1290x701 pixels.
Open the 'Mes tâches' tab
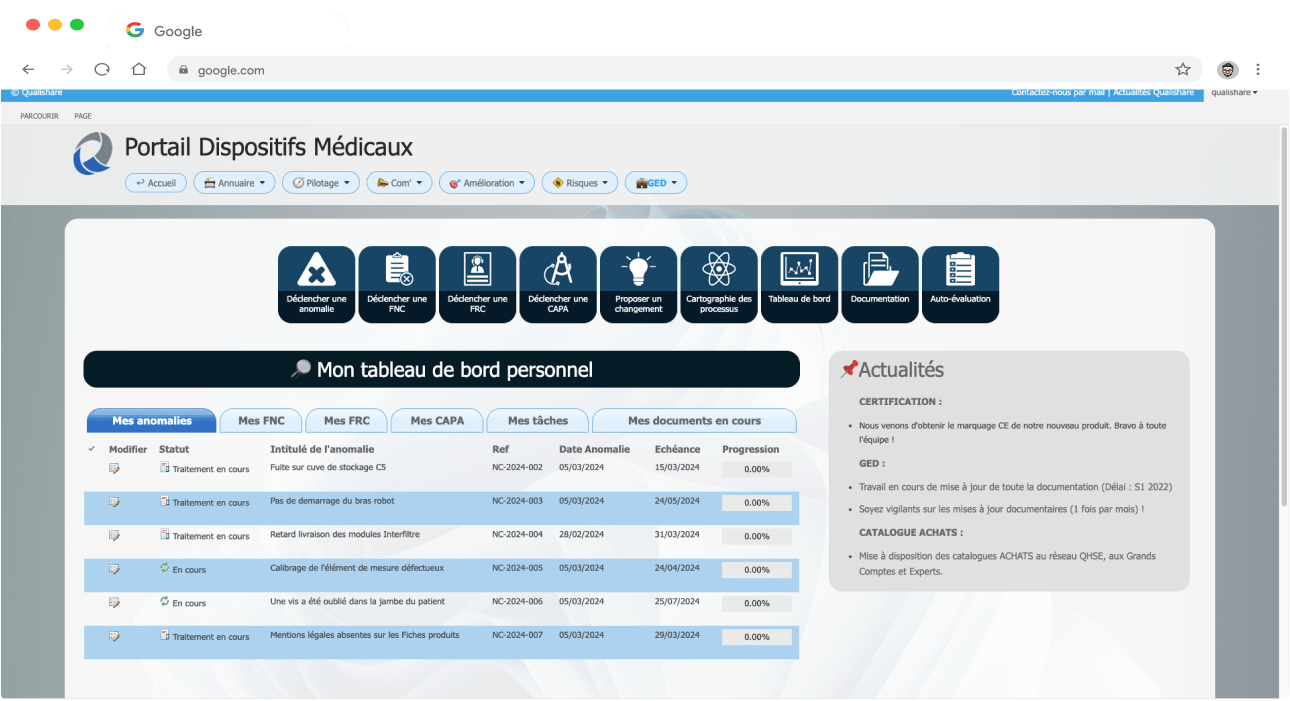point(537,420)
